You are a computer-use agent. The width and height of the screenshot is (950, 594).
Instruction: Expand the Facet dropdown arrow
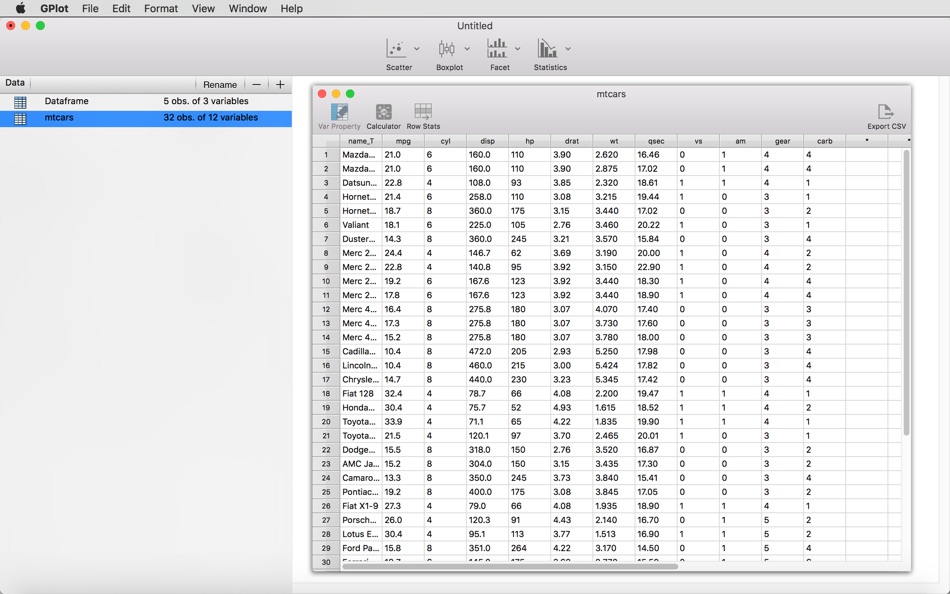pos(517,48)
